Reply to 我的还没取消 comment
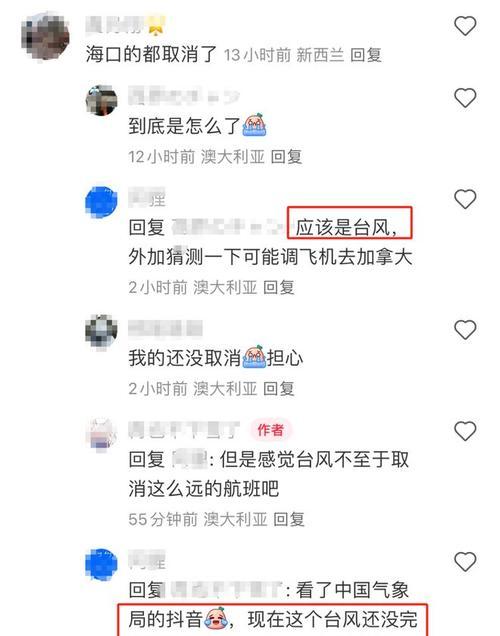The image size is (500, 636). pyautogui.click(x=279, y=389)
